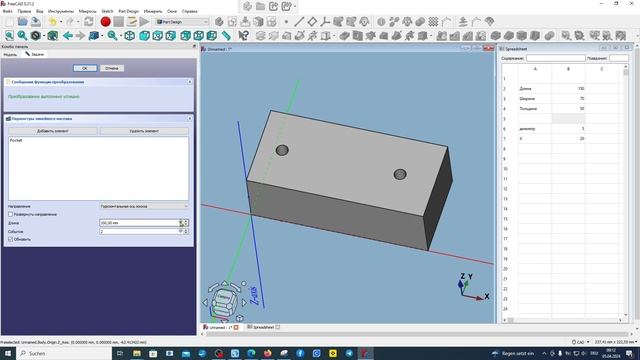Open the draw style icon
Screen dimensions: 640x360
36,36
